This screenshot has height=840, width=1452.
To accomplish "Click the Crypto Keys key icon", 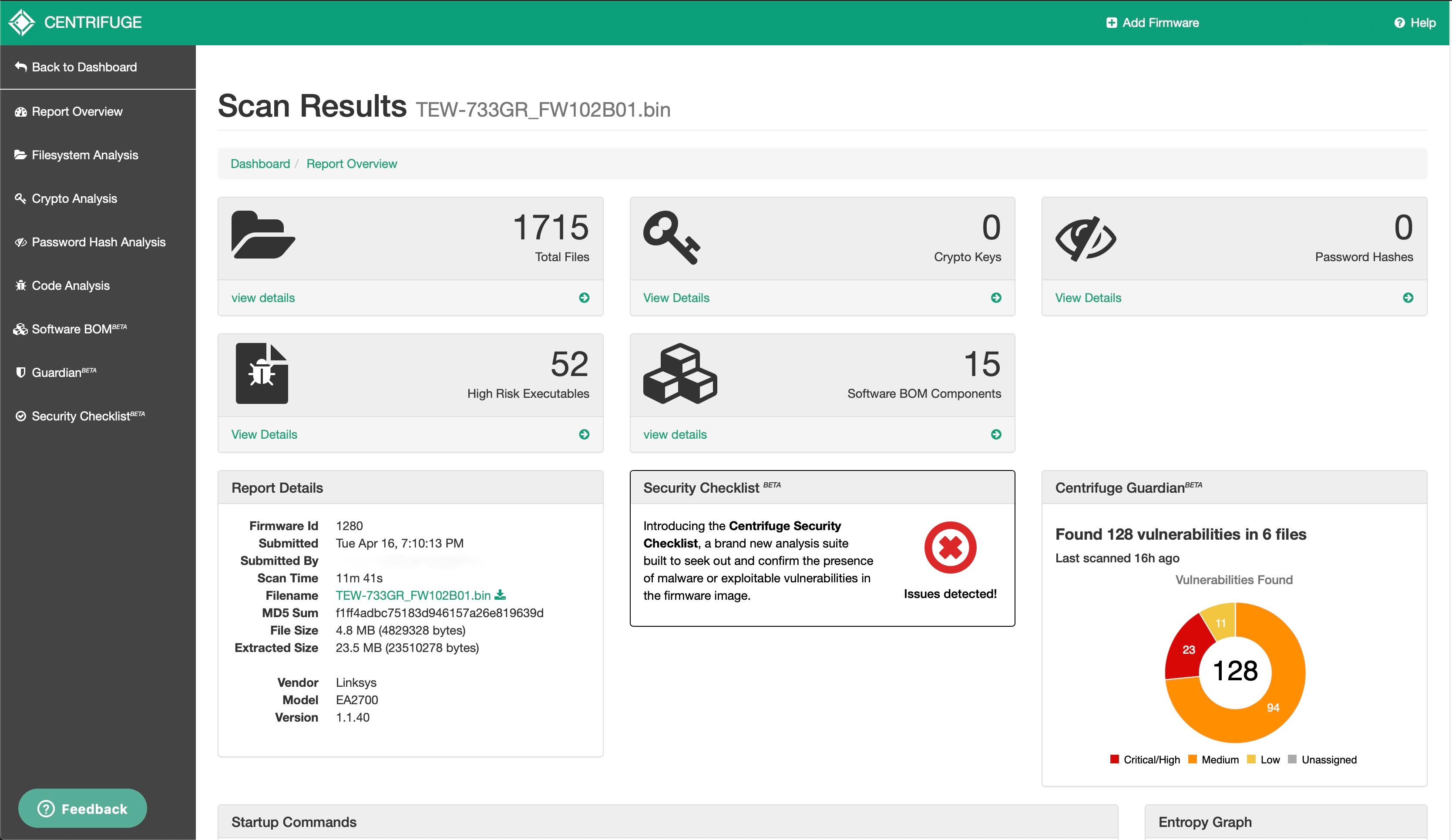I will tap(671, 237).
